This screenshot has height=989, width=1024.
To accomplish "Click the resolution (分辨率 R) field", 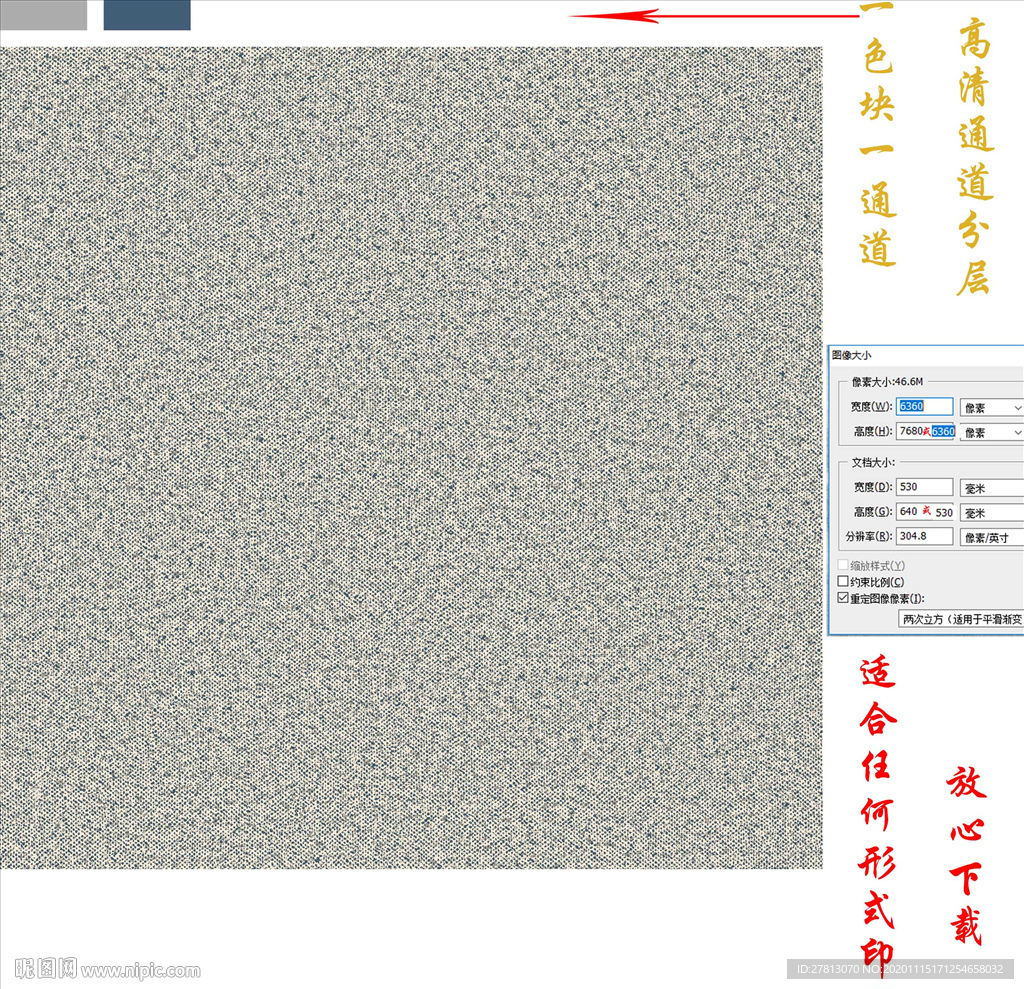I will 924,536.
